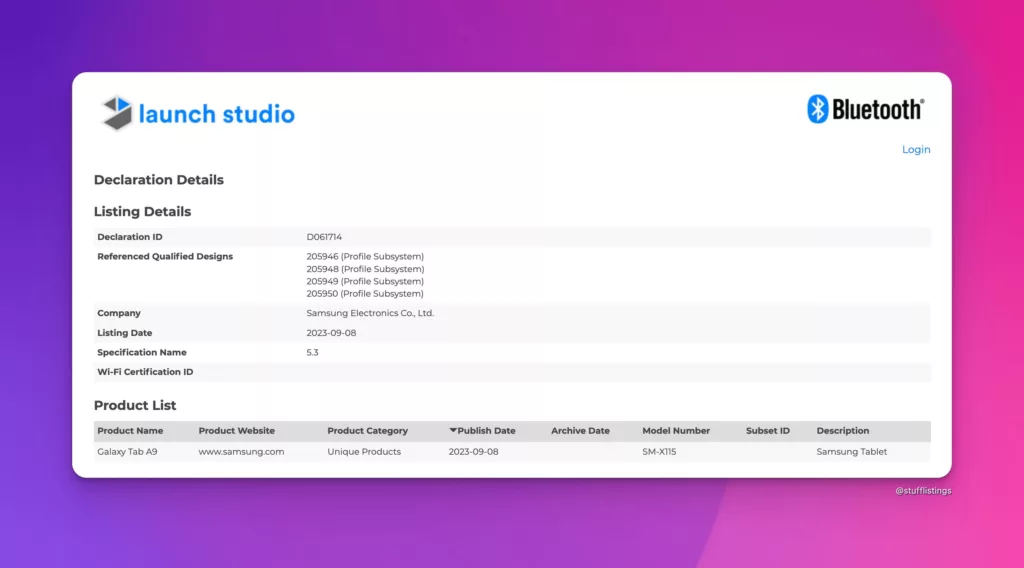Click model number SM-X115 cell
The width and height of the screenshot is (1024, 568).
[659, 452]
